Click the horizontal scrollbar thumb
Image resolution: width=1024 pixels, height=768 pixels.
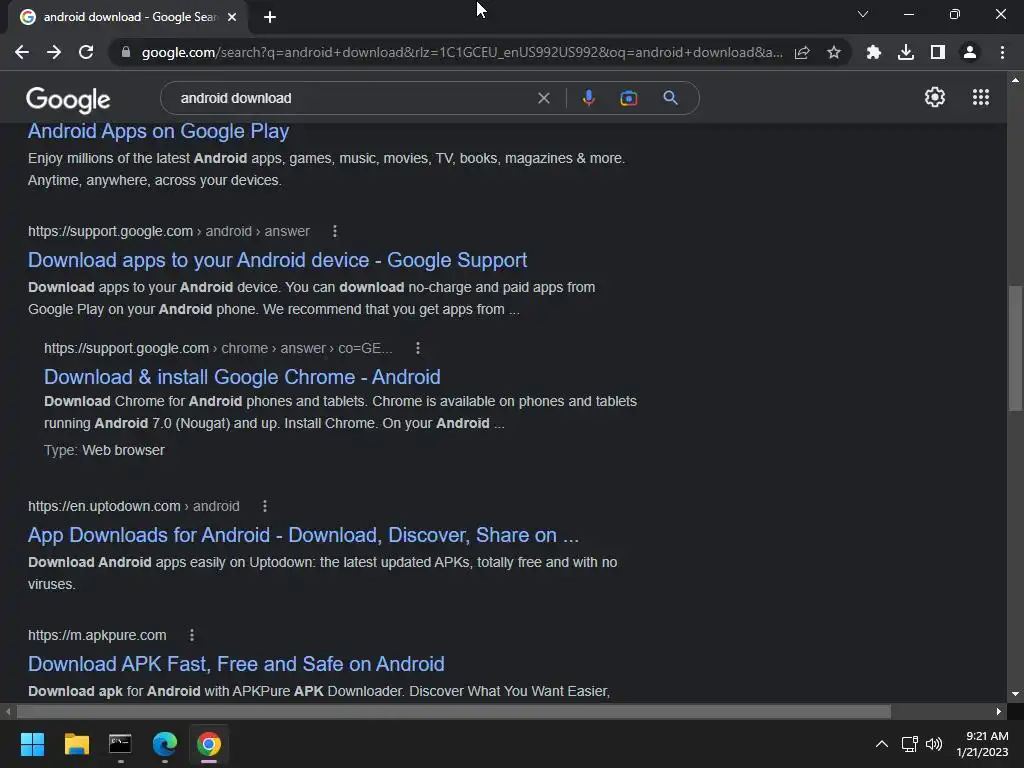click(x=454, y=711)
